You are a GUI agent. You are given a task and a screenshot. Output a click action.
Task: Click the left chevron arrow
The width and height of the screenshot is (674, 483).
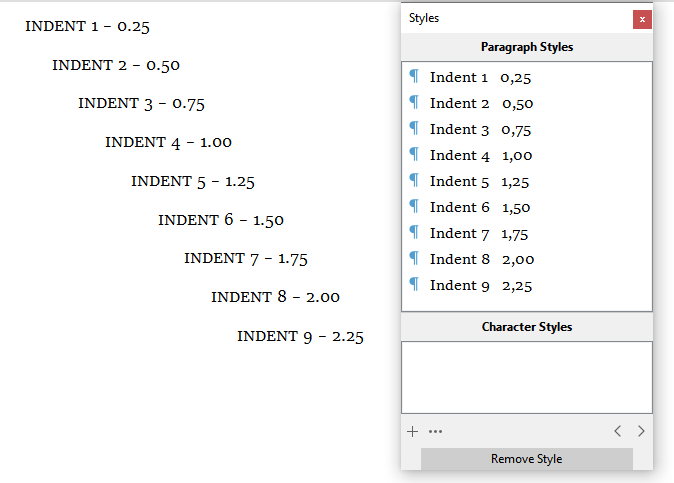617,431
